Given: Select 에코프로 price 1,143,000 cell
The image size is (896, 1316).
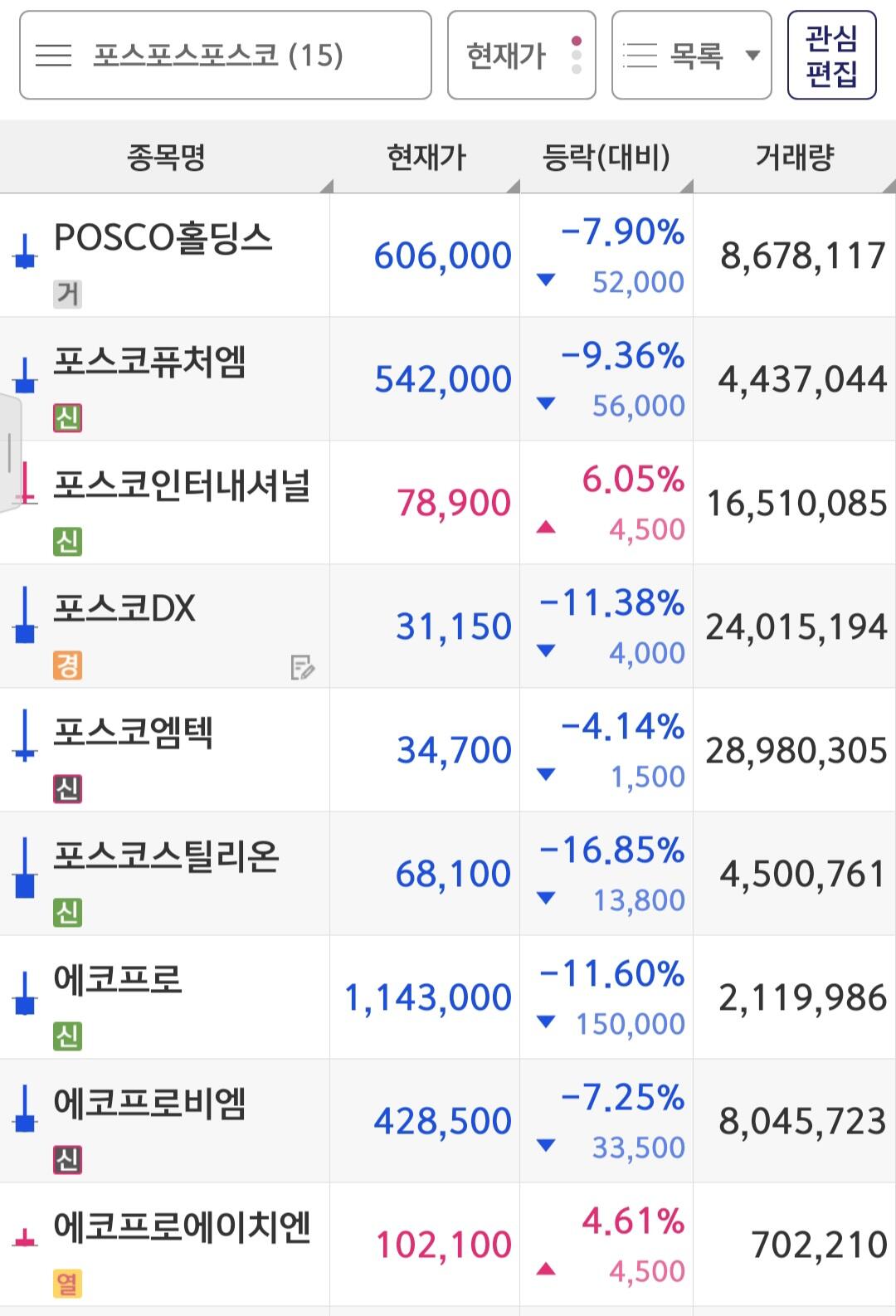Looking at the screenshot, I should click(x=426, y=997).
